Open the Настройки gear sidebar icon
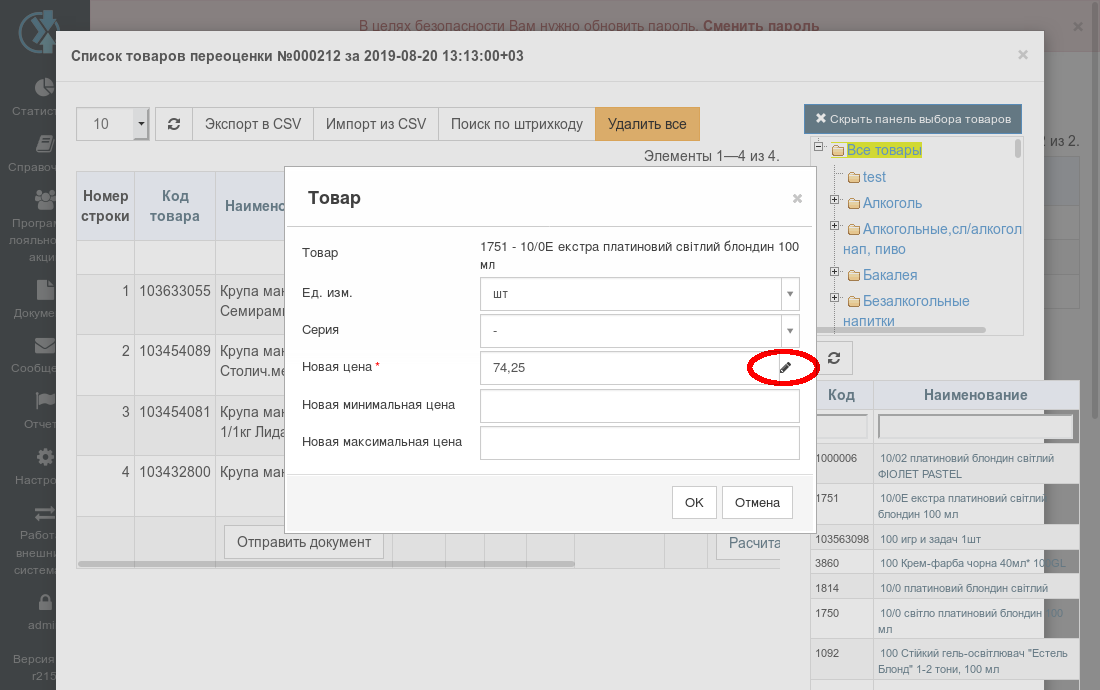 coord(45,457)
